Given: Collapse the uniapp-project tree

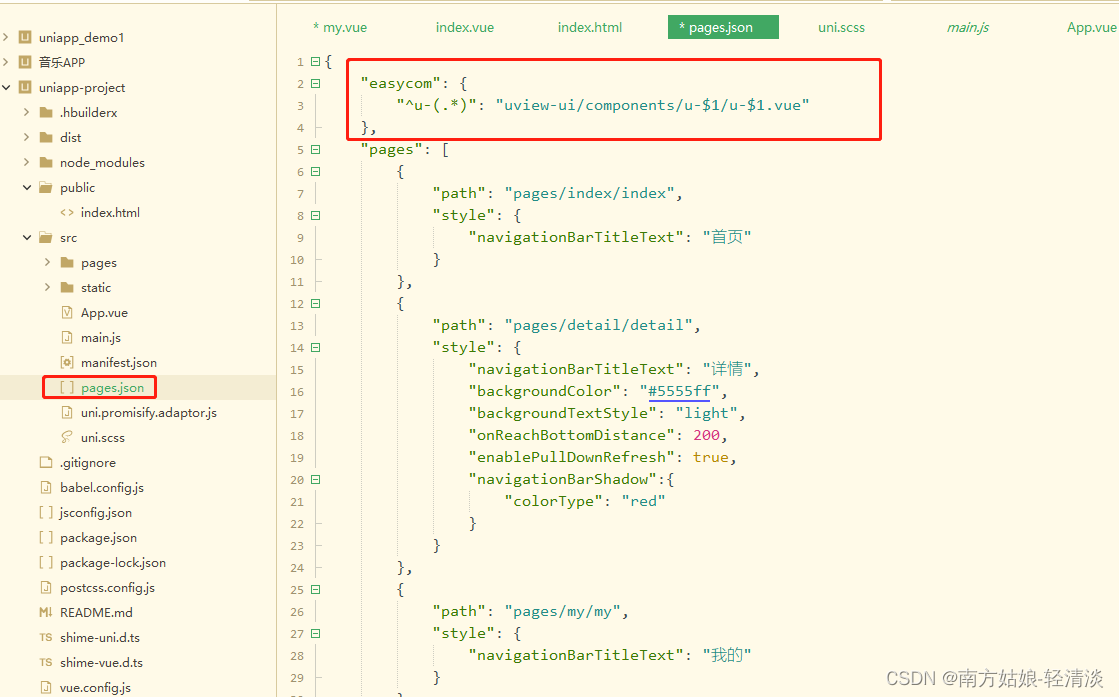Looking at the screenshot, I should click(6, 87).
